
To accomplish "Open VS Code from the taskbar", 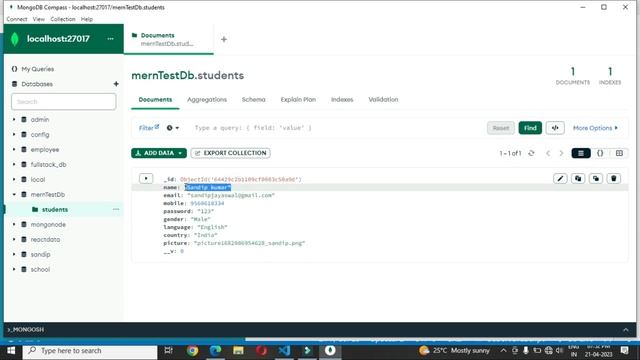I will click(x=284, y=351).
